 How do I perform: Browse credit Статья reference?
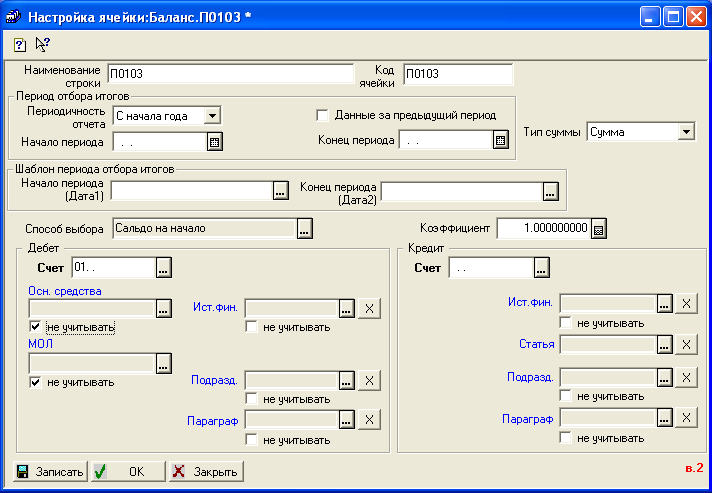[x=664, y=345]
